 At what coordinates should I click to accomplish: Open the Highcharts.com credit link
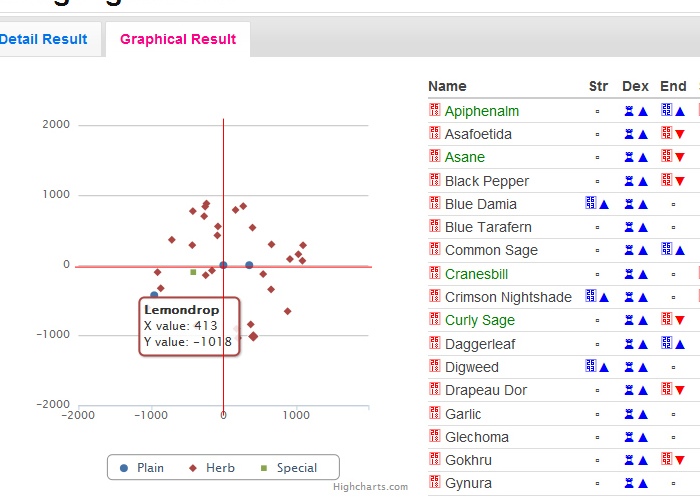pyautogui.click(x=371, y=487)
